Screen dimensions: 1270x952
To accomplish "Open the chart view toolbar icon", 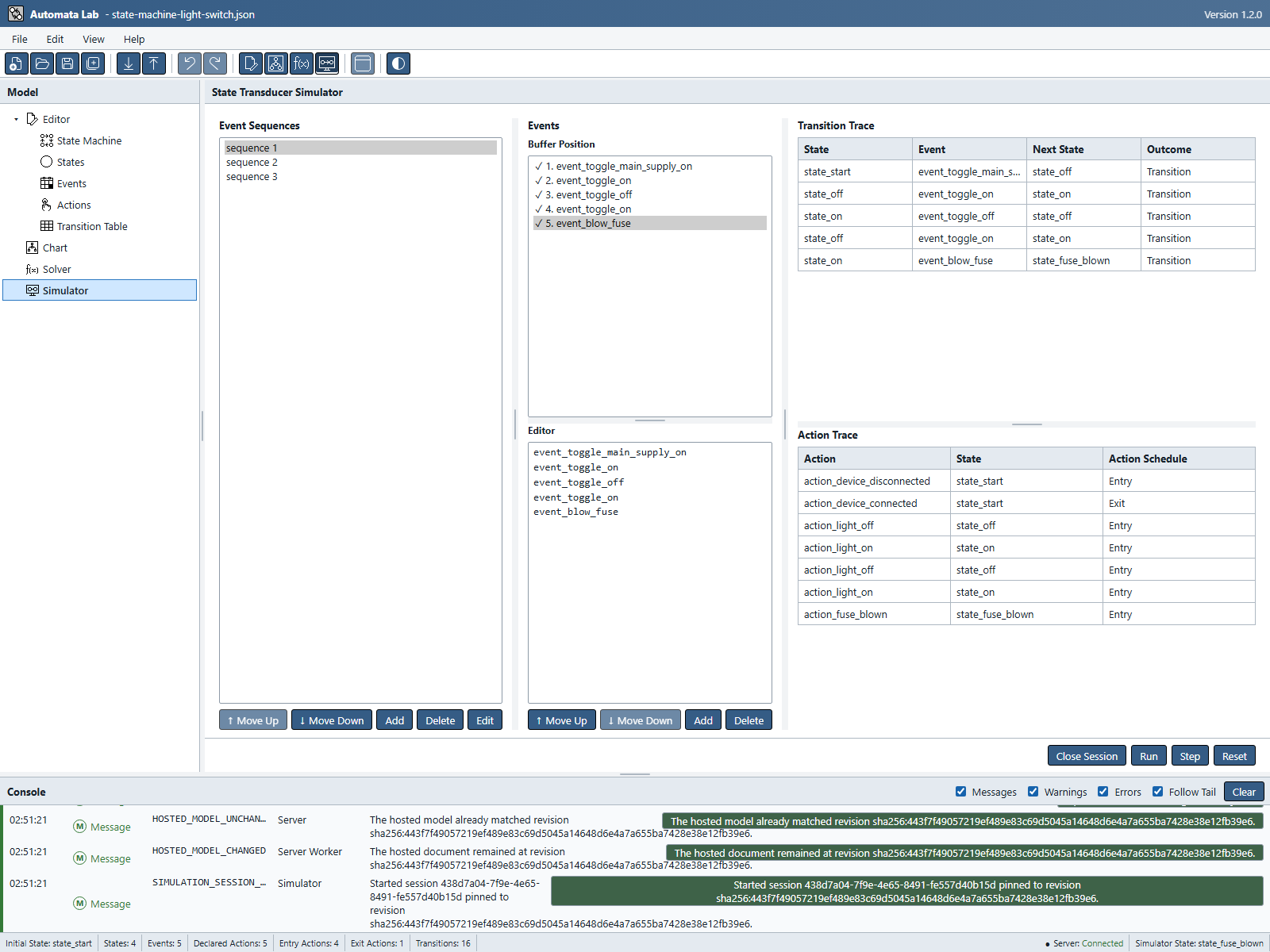I will click(275, 63).
